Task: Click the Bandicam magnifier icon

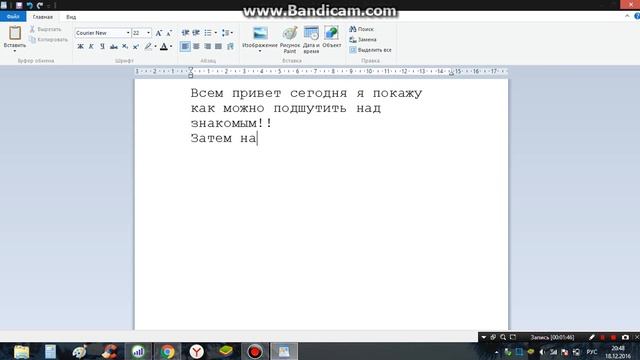Action: tap(503, 337)
